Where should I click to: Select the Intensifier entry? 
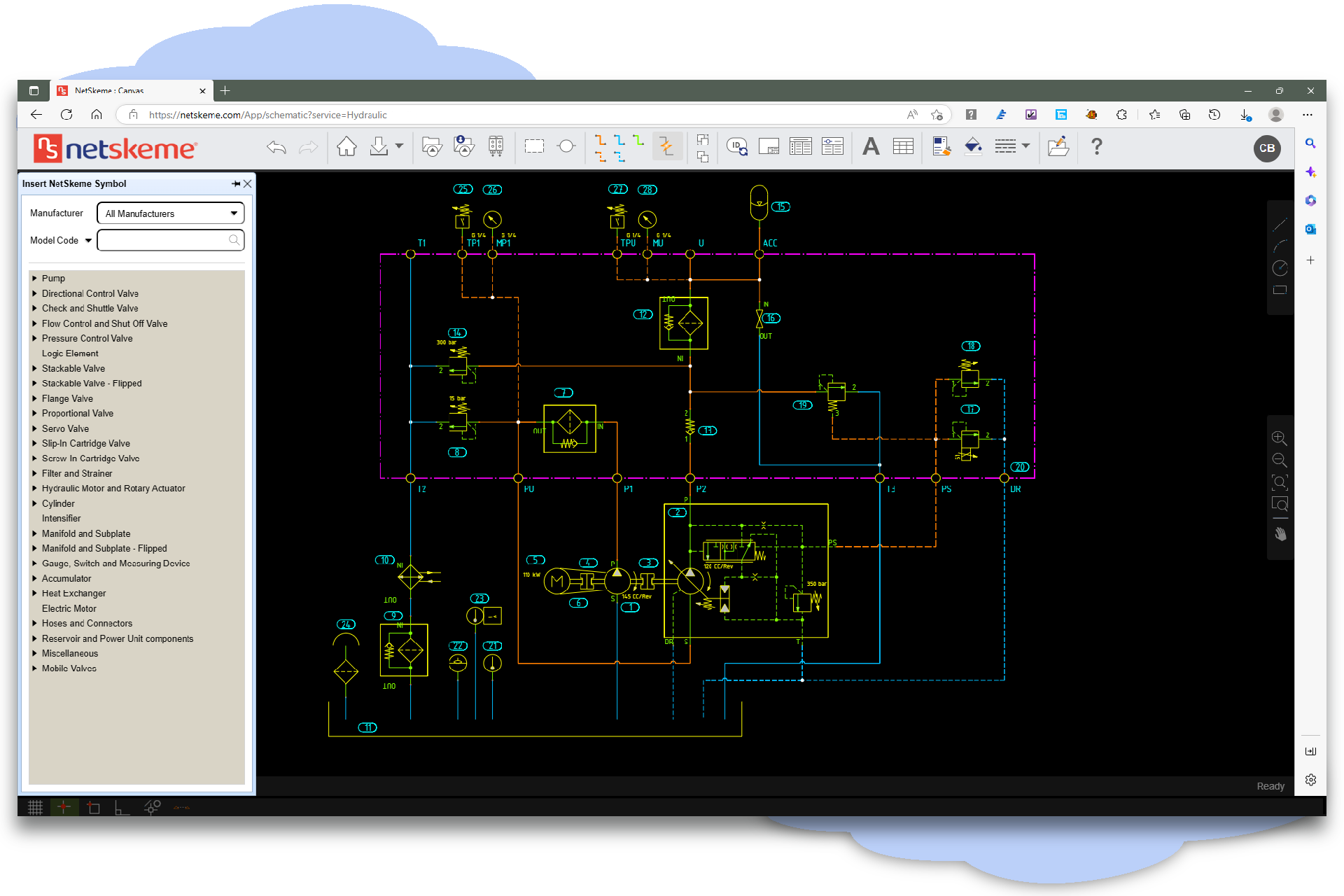click(x=61, y=518)
